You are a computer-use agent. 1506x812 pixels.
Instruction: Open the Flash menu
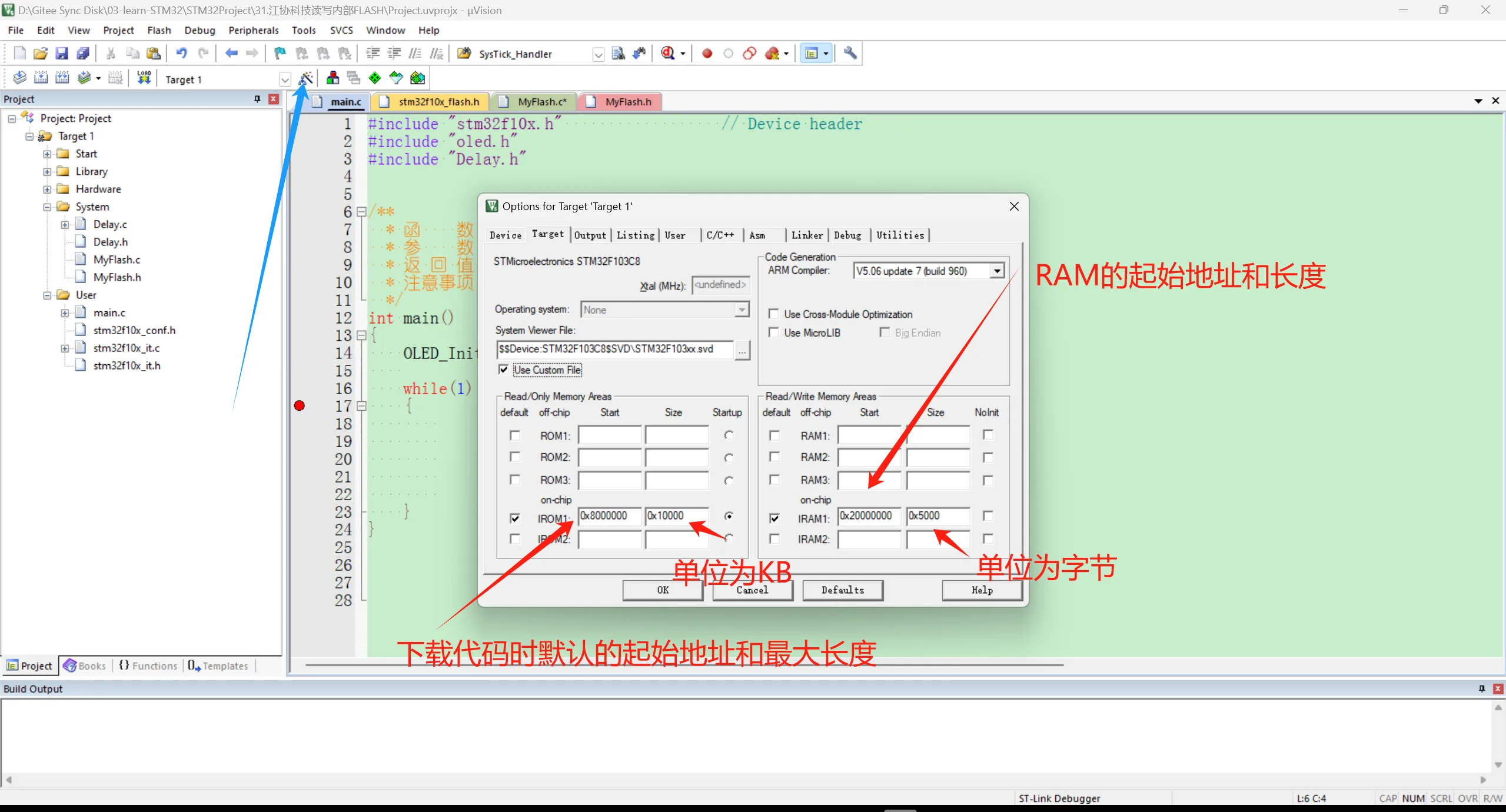point(159,30)
